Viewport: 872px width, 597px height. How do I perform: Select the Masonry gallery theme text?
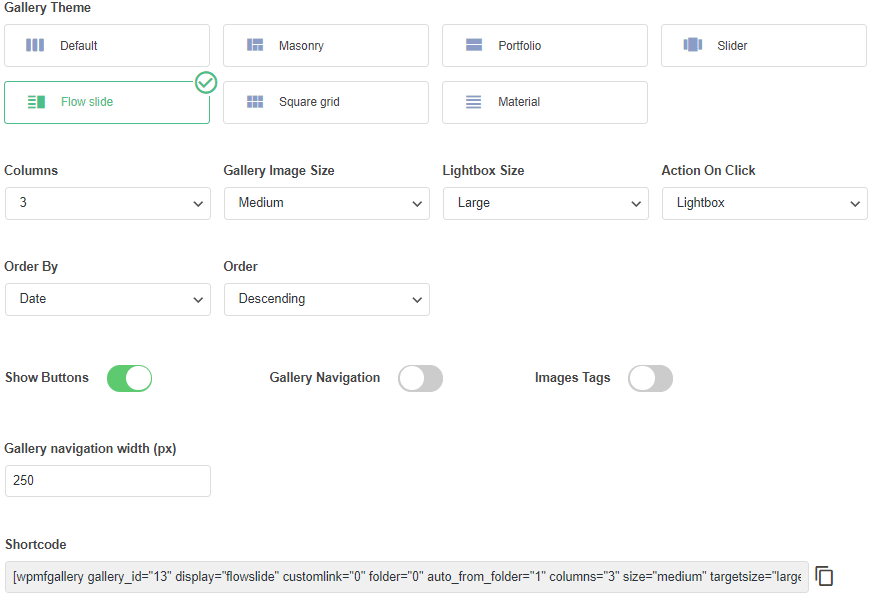(x=301, y=46)
